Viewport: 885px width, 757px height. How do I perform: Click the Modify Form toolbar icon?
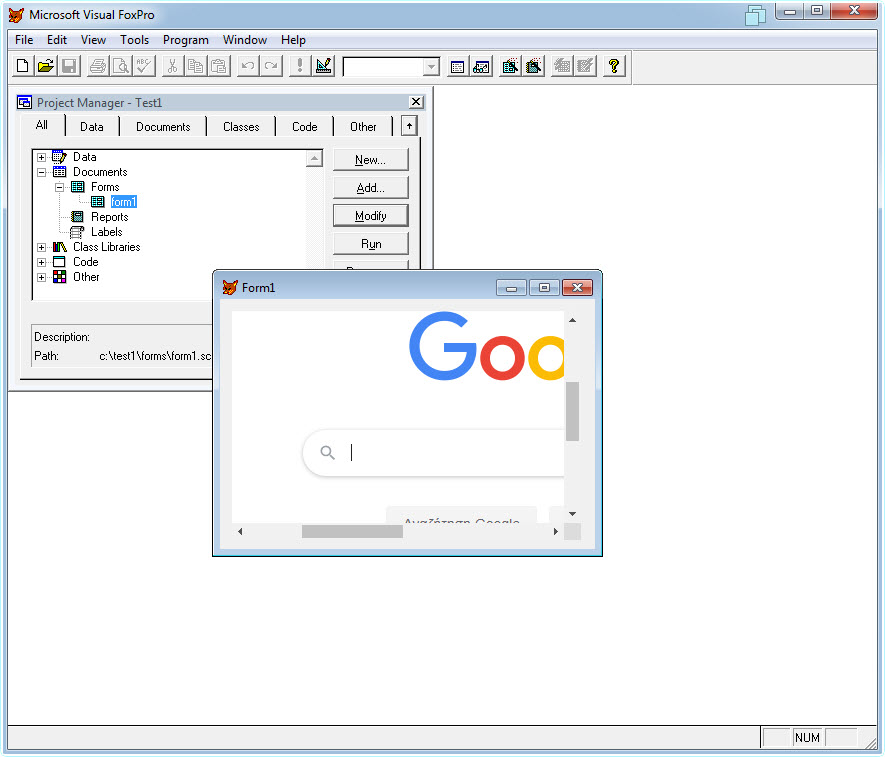(x=323, y=66)
